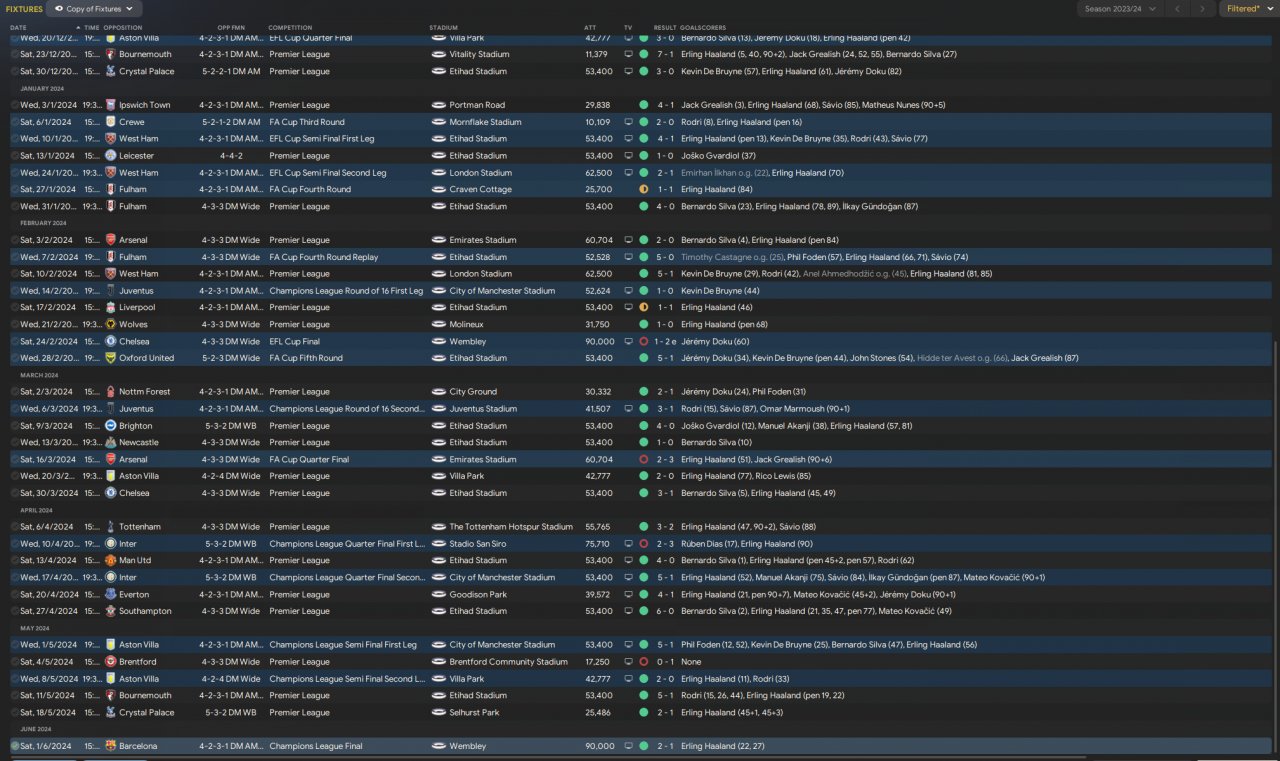Click the stadium icon beside Stadio San Siro
This screenshot has height=761, width=1280.
click(x=439, y=544)
